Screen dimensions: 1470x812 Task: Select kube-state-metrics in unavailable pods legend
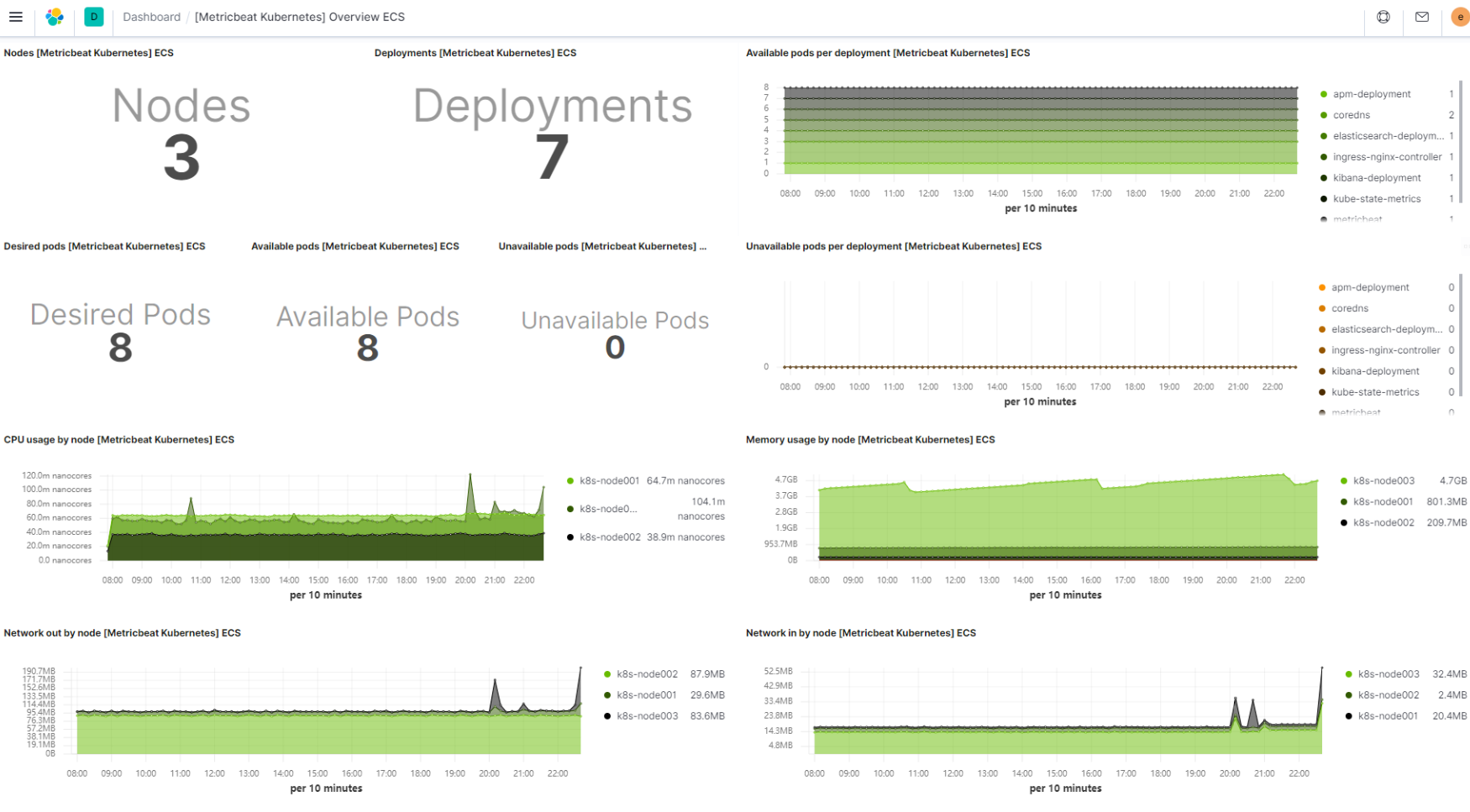(1375, 392)
